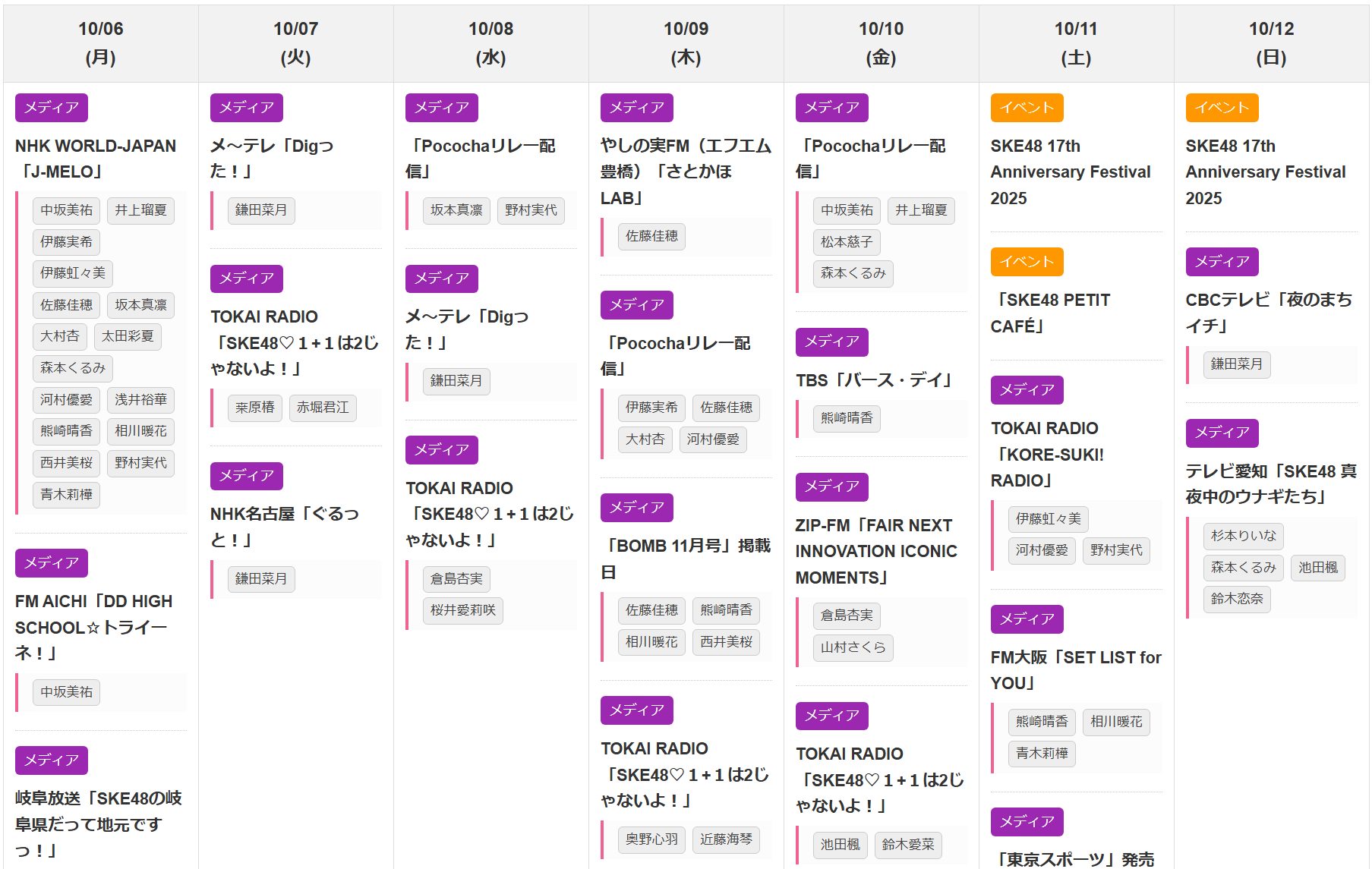The height and width of the screenshot is (869, 1372).
Task: Click the orange イベント badge under 10/12
Action: [1222, 108]
